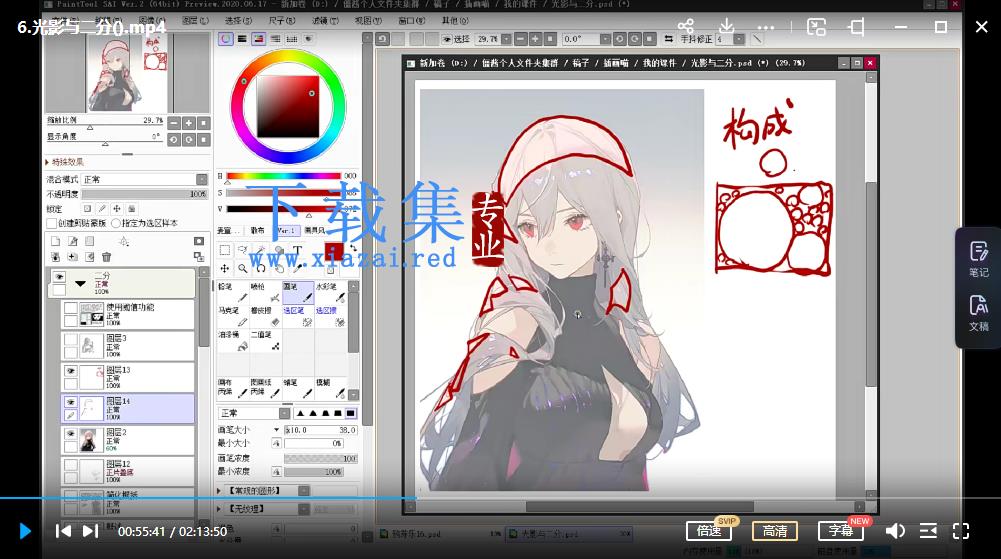Show the hidden 图层12 layer visibility box

(x=70, y=465)
